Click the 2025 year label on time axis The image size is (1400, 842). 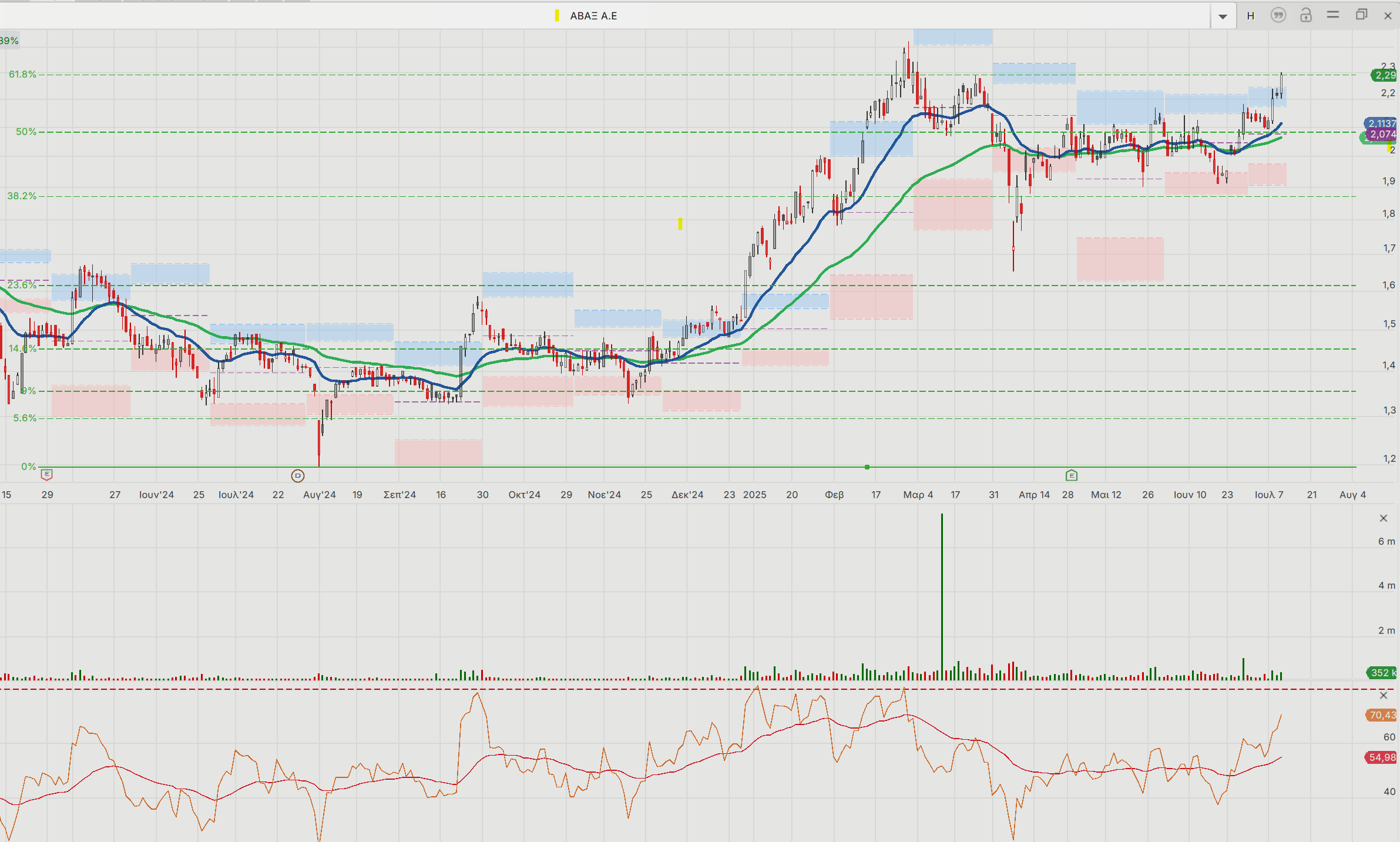pyautogui.click(x=755, y=495)
